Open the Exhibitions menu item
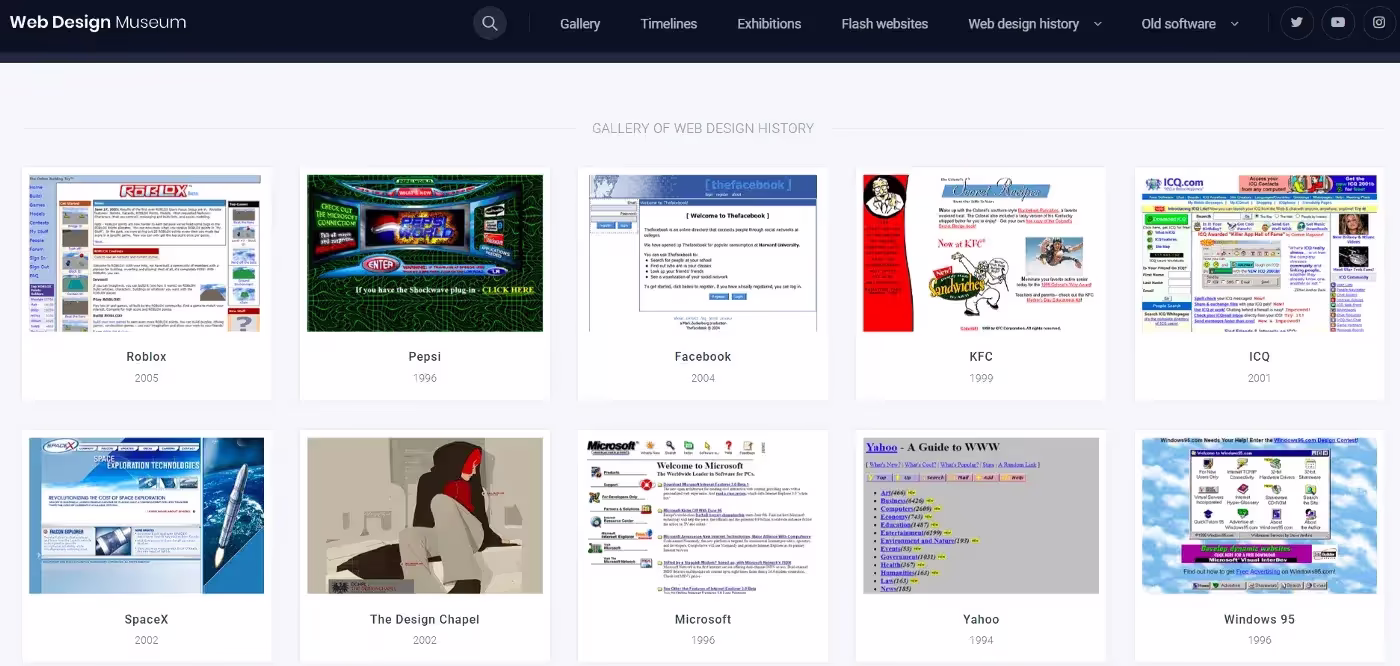 769,23
